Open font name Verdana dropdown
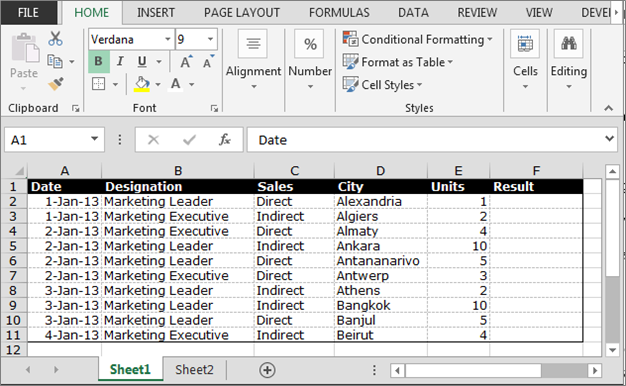Viewport: 626px width, 386px height. [x=168, y=39]
